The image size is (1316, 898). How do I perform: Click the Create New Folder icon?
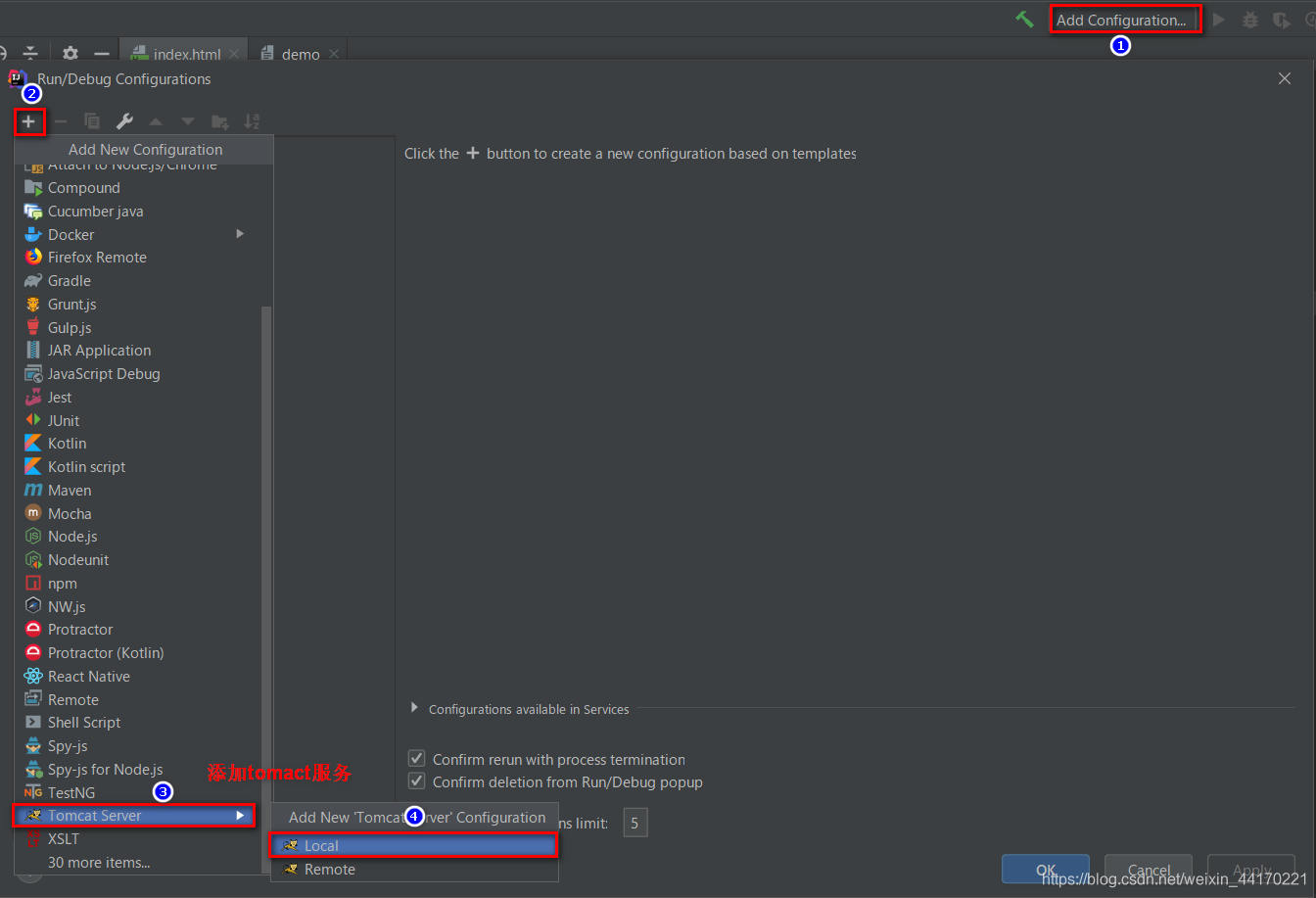(x=220, y=121)
